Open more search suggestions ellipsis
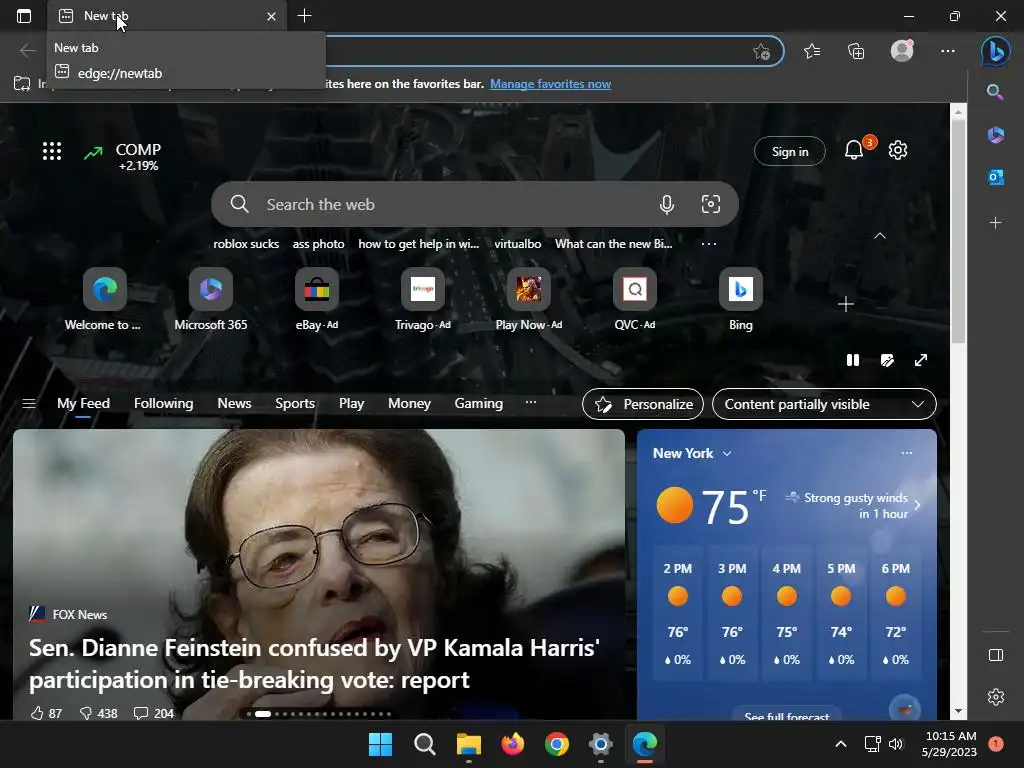This screenshot has height=768, width=1024. [709, 244]
